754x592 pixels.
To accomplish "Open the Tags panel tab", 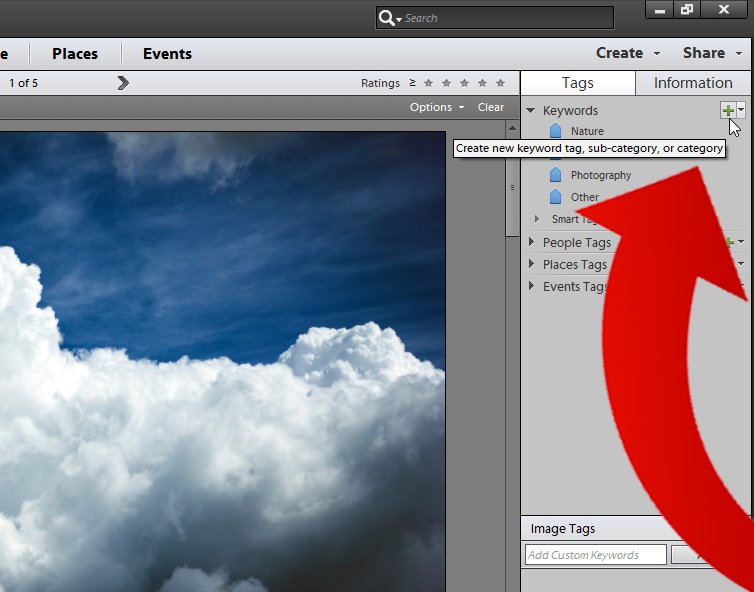I will click(578, 83).
